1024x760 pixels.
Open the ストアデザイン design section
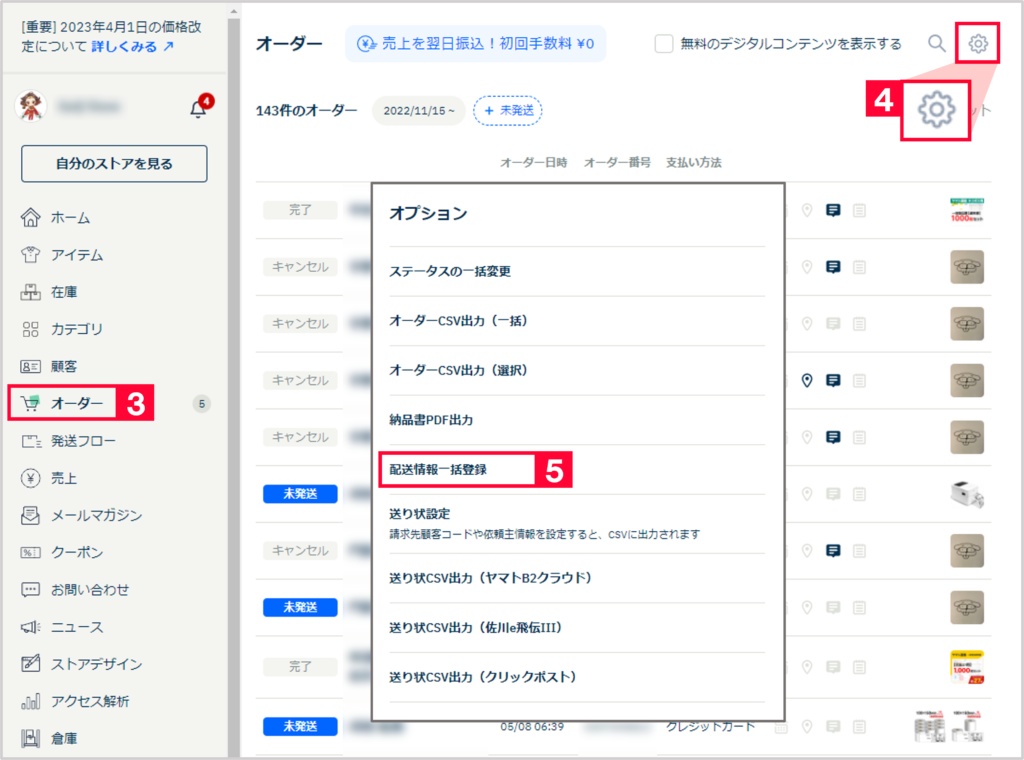[x=95, y=663]
